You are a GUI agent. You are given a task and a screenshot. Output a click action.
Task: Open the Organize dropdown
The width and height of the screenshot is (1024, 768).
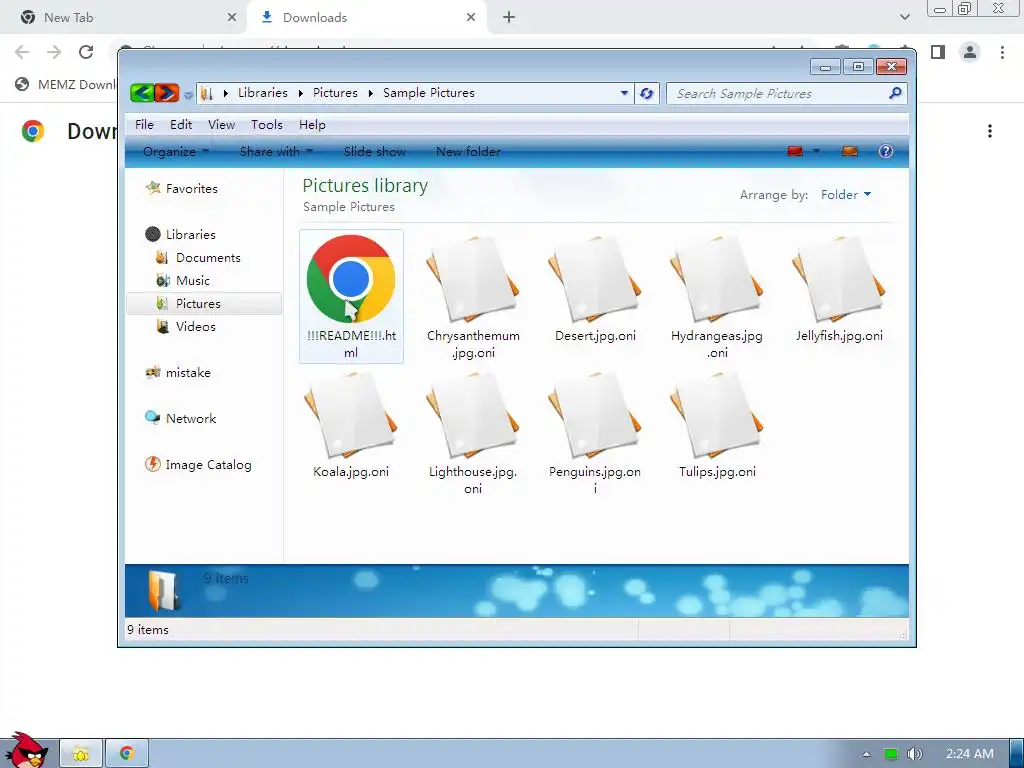[x=176, y=152]
